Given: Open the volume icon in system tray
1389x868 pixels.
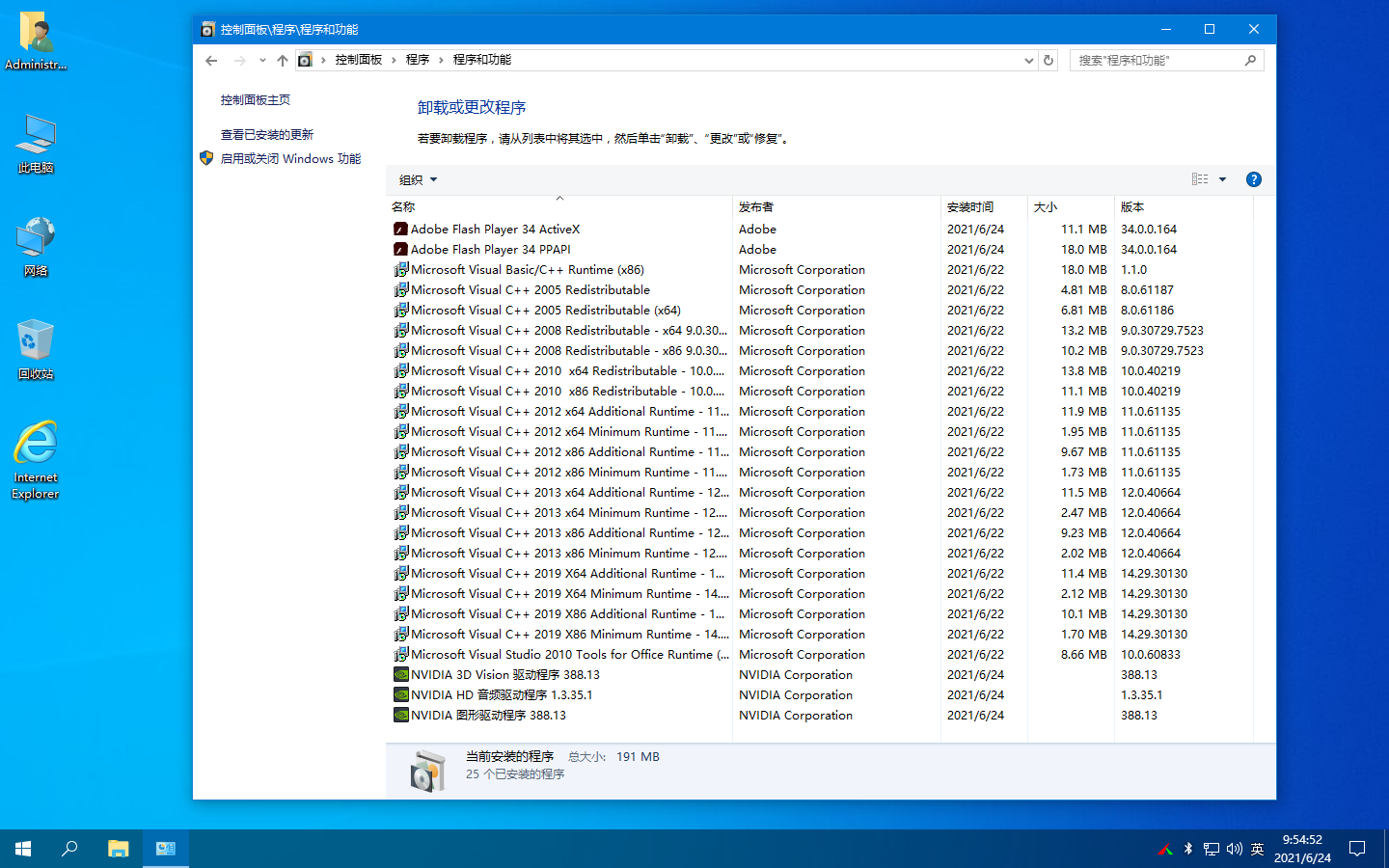Looking at the screenshot, I should click(x=1235, y=849).
